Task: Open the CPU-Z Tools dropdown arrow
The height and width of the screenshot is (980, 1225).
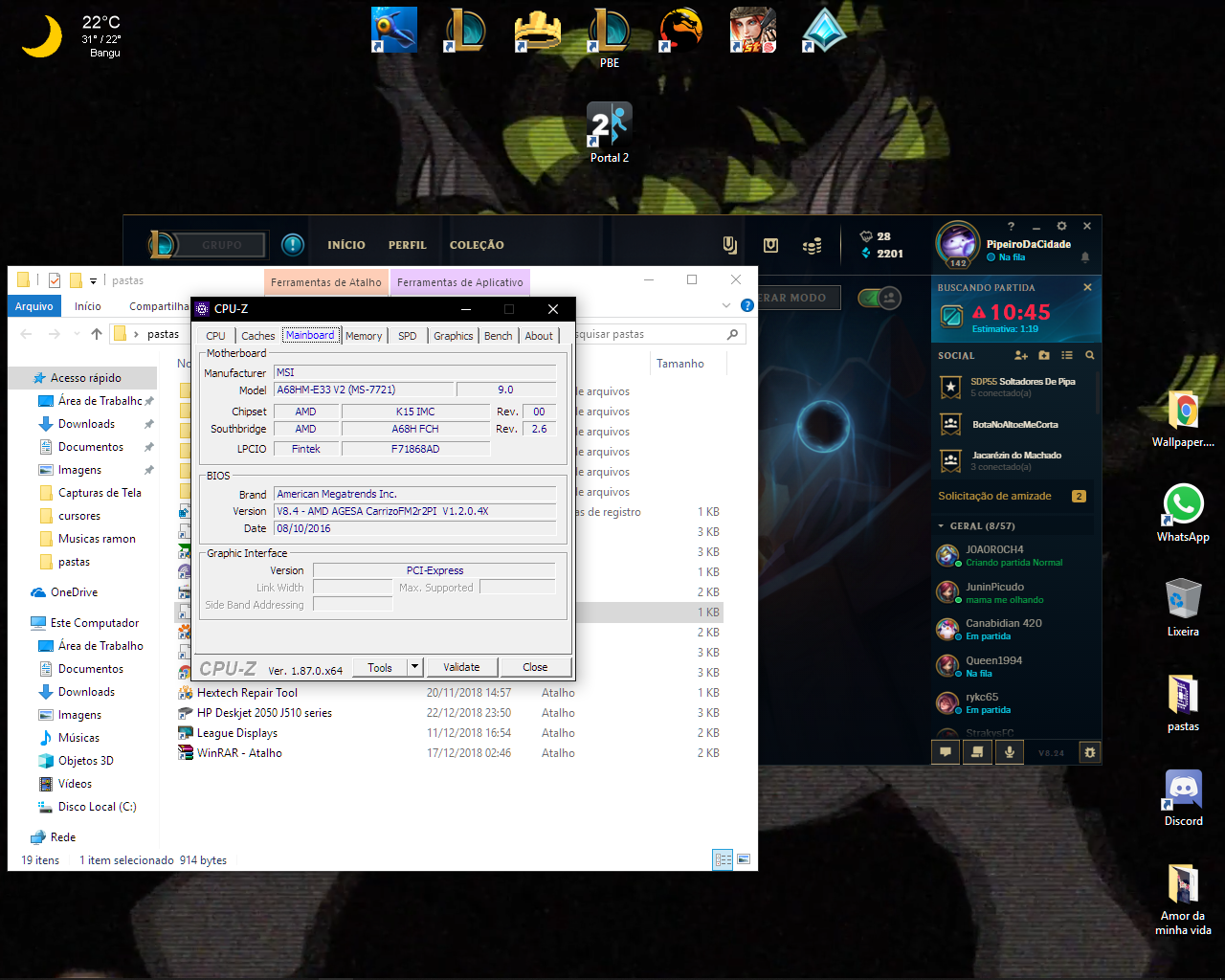Action: (414, 667)
